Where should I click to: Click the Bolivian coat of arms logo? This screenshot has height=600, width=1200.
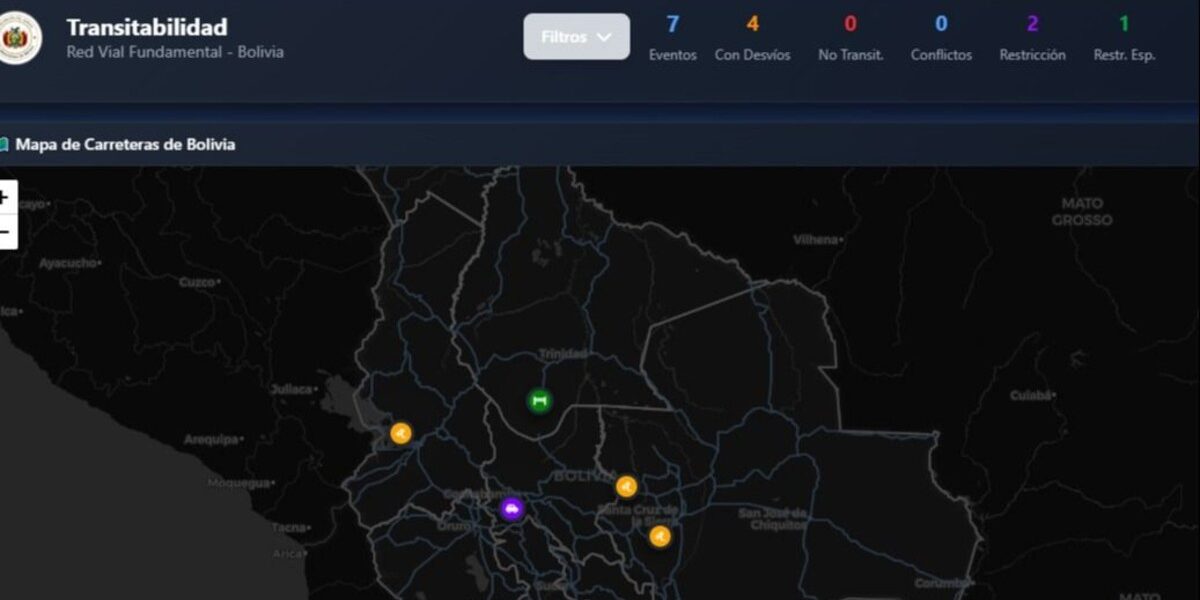[17, 38]
